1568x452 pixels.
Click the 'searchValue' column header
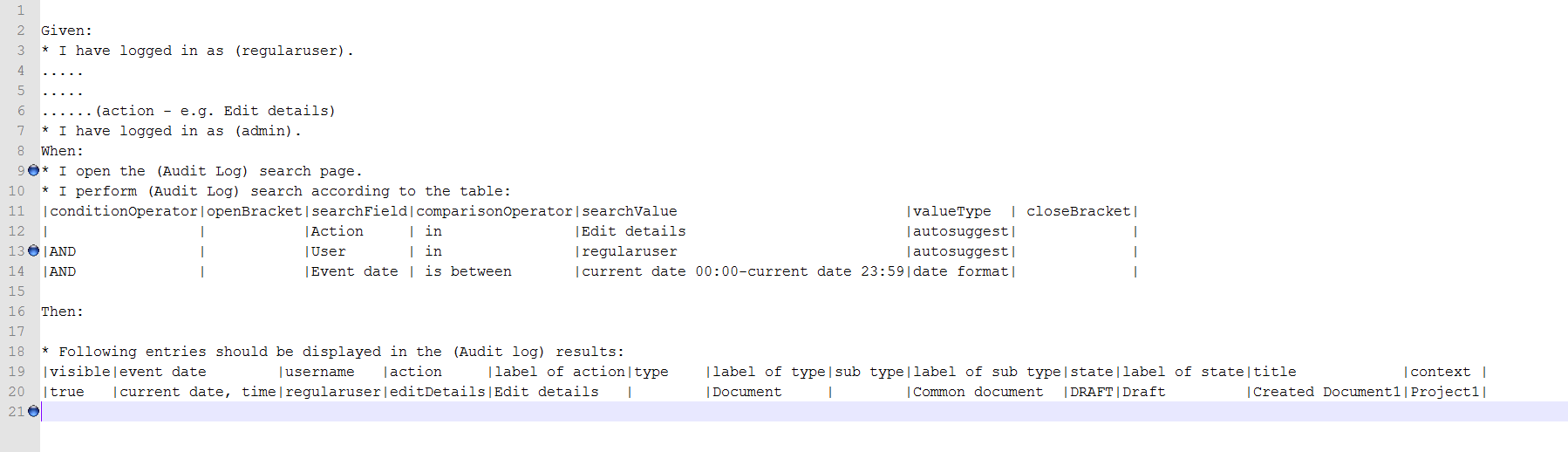click(630, 211)
